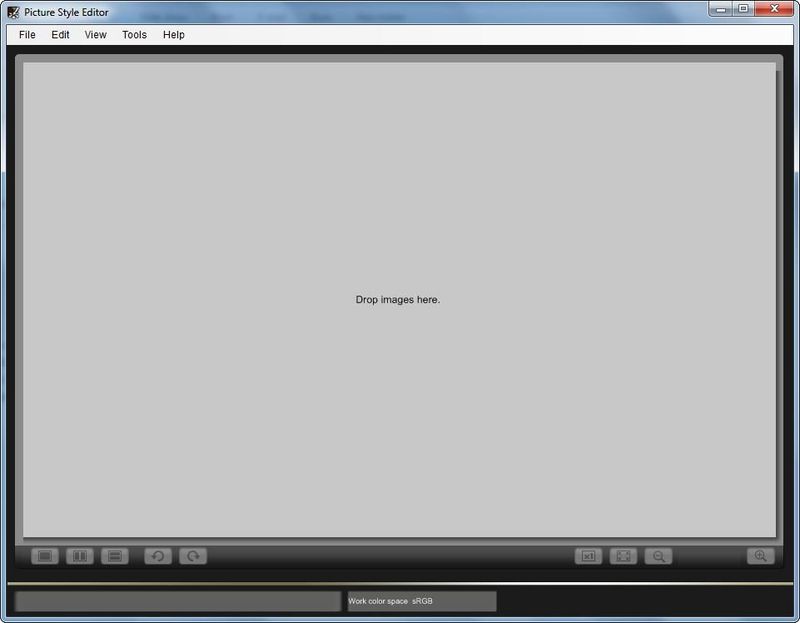Viewport: 800px width, 623px height.
Task: Click the empty status box at bottom left
Action: tap(178, 601)
